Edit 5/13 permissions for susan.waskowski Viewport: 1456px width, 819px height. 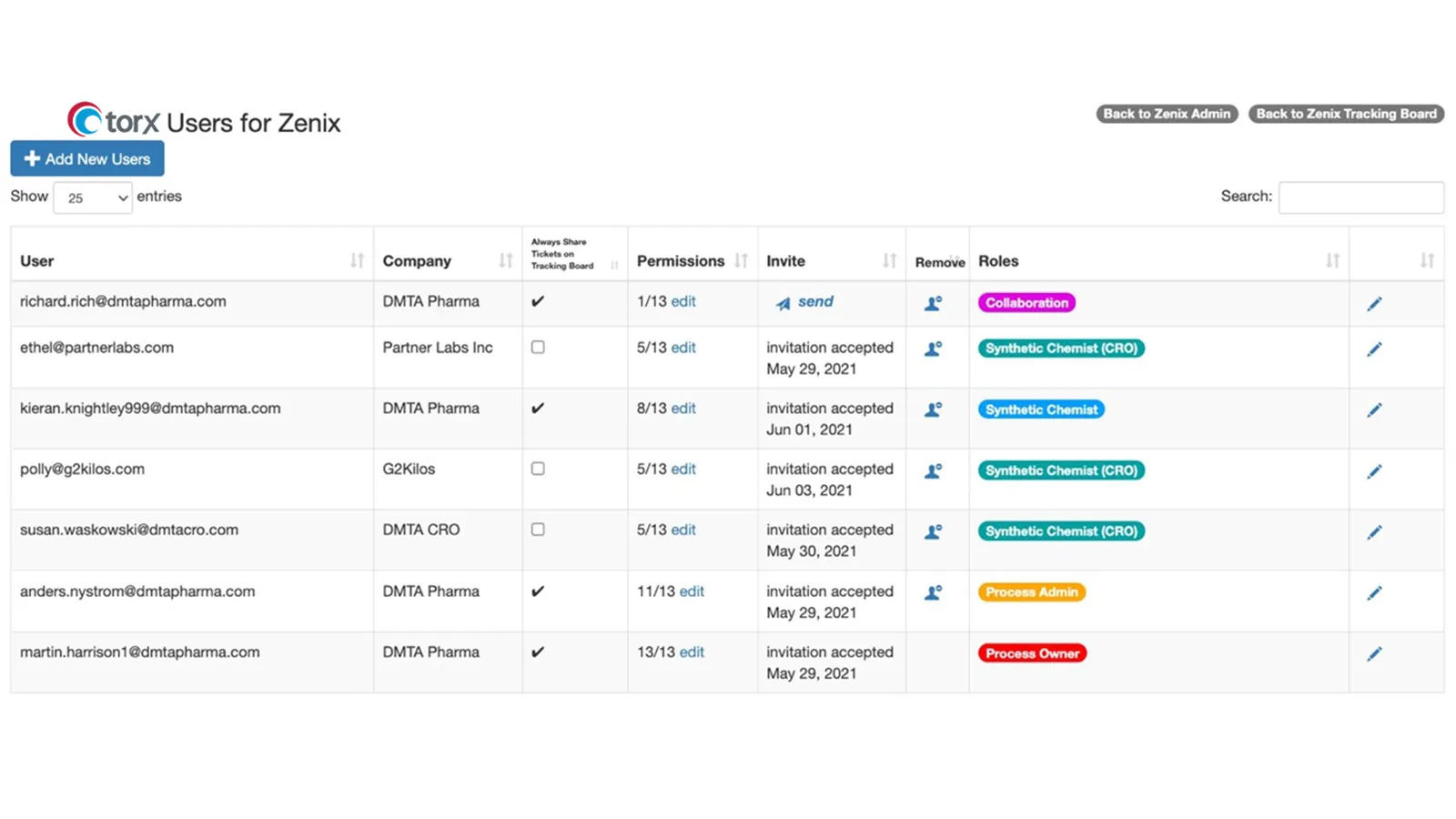683,530
